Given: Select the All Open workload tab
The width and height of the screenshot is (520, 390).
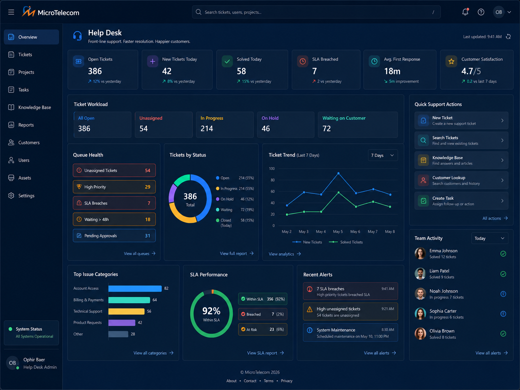Looking at the screenshot, I should coord(102,124).
